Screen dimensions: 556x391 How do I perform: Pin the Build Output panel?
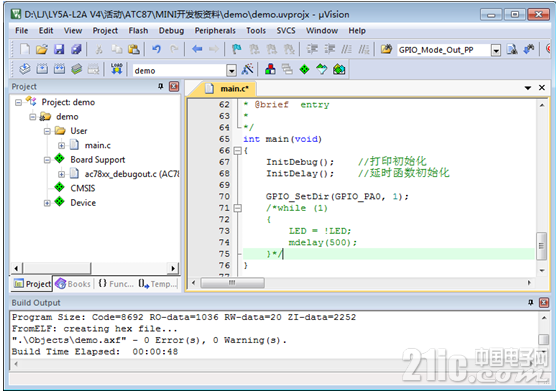pyautogui.click(x=530, y=302)
